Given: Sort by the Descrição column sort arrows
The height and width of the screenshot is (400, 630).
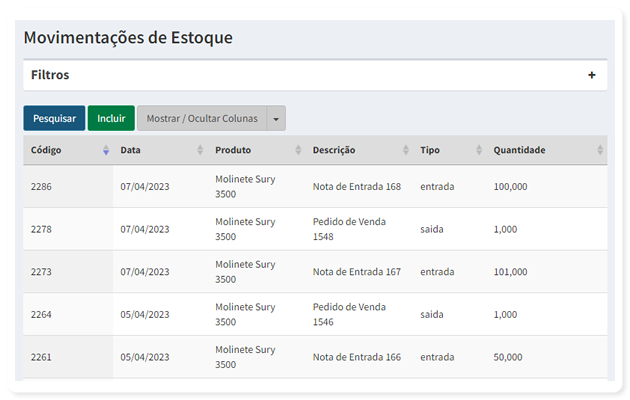Looking at the screenshot, I should 406,150.
